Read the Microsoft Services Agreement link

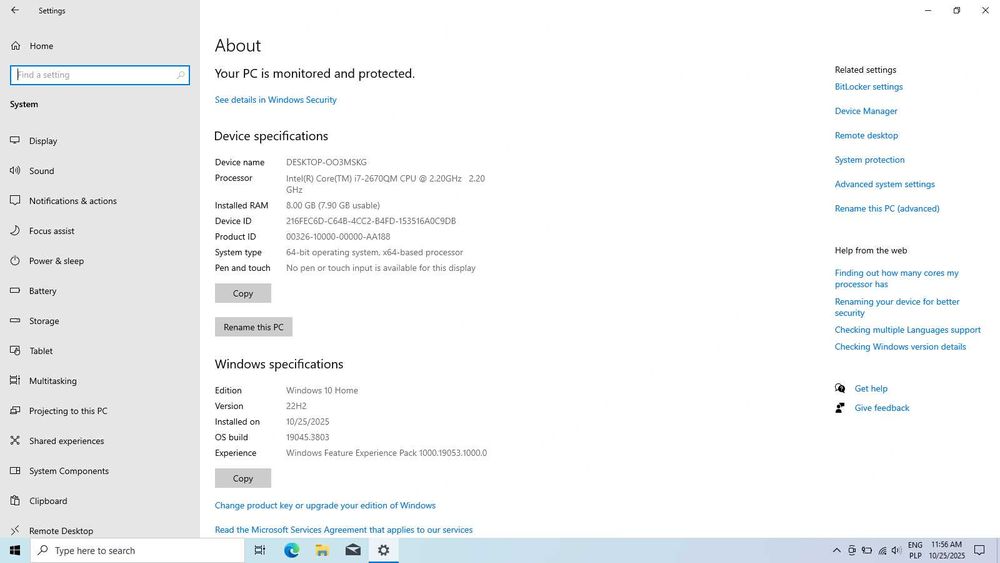click(x=344, y=530)
